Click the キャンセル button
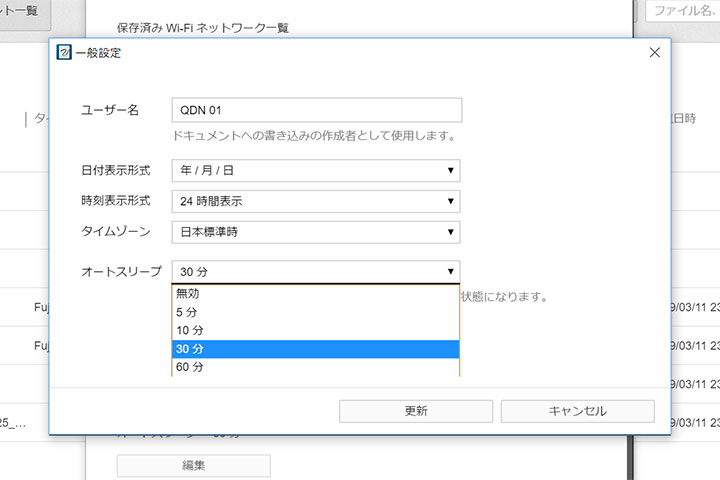720x480 pixels. (578, 411)
